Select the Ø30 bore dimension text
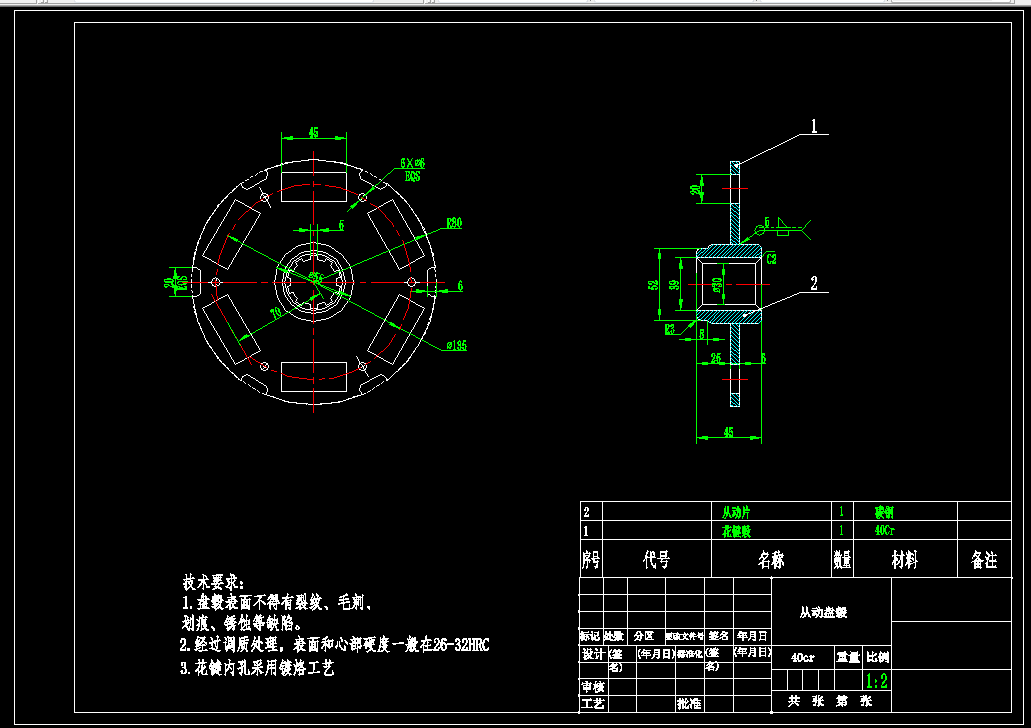1031x728 pixels. (717, 285)
